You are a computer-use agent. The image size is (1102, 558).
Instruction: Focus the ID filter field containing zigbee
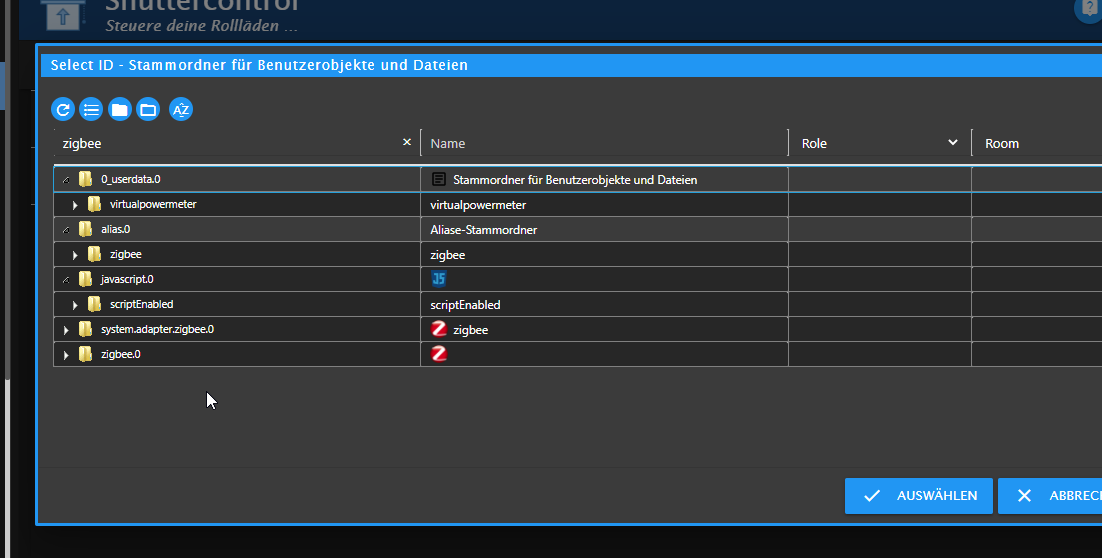pos(228,143)
